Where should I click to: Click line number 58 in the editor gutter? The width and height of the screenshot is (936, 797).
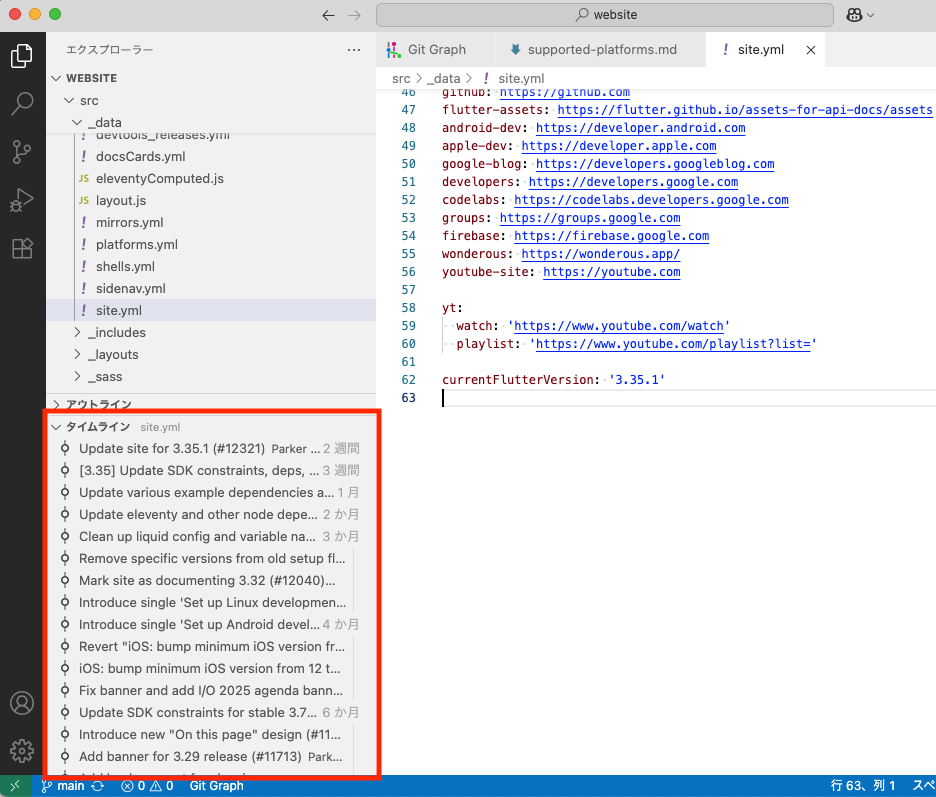point(408,308)
